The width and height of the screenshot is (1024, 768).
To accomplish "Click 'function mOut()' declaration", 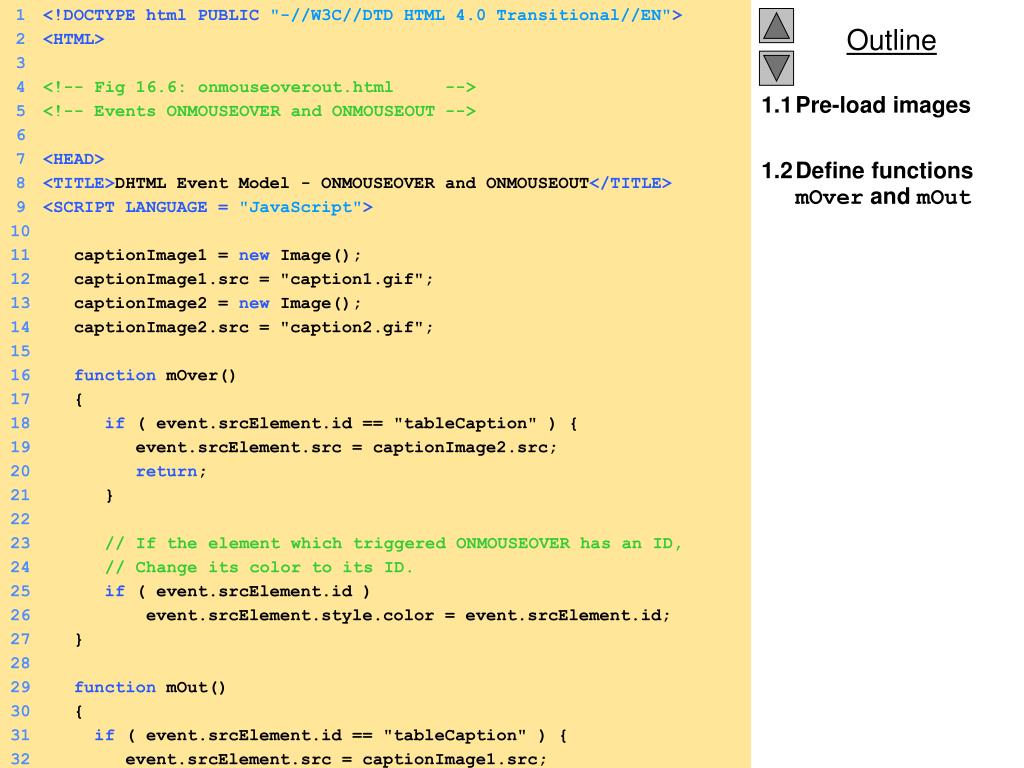I will click(x=150, y=688).
